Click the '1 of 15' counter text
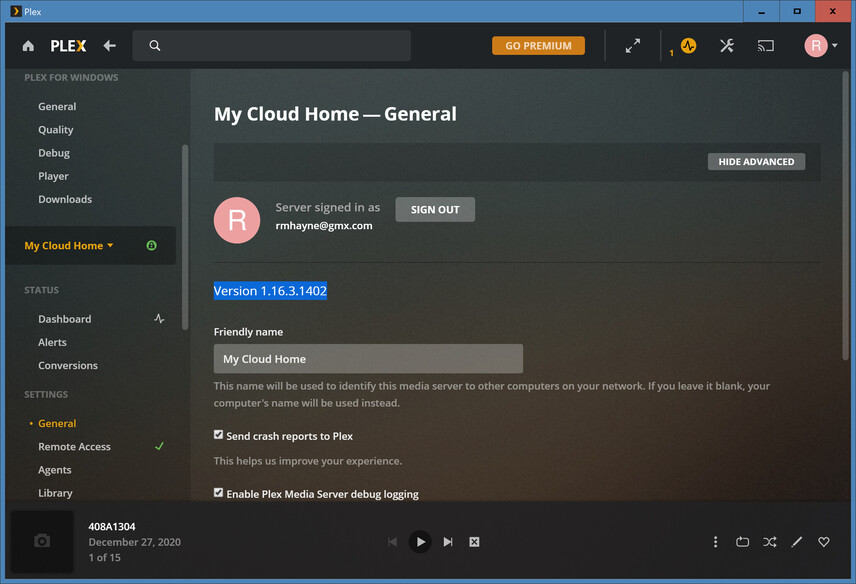856x584 pixels. click(x=104, y=558)
